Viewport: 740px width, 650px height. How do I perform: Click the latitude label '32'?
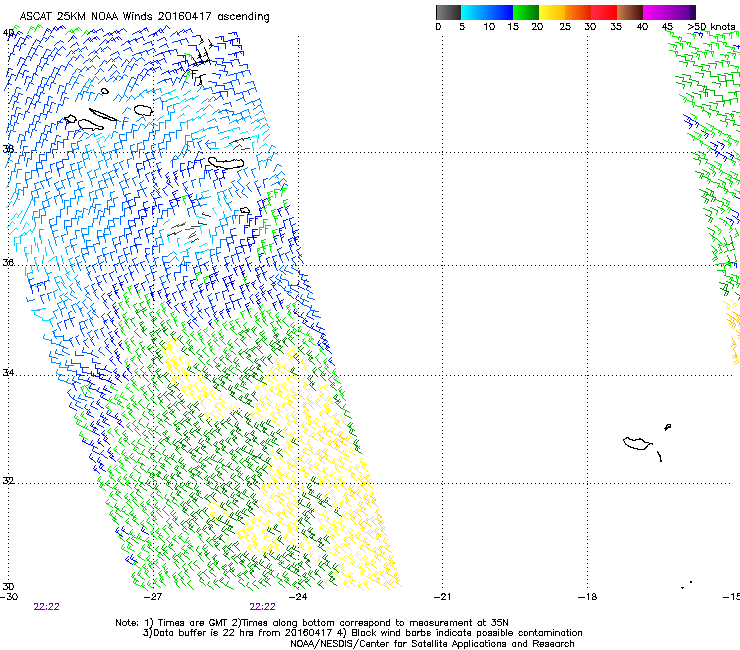pyautogui.click(x=8, y=481)
